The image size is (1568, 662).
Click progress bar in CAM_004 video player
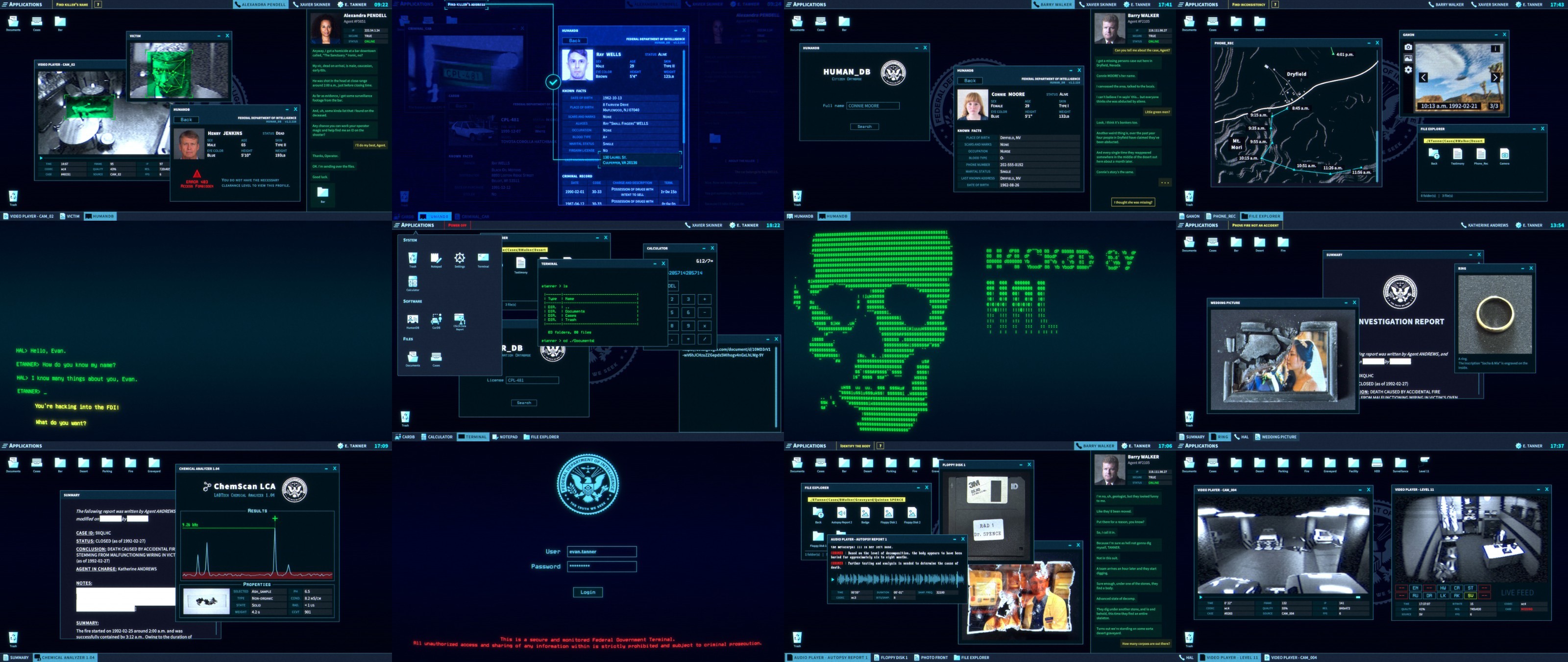[x=1282, y=597]
